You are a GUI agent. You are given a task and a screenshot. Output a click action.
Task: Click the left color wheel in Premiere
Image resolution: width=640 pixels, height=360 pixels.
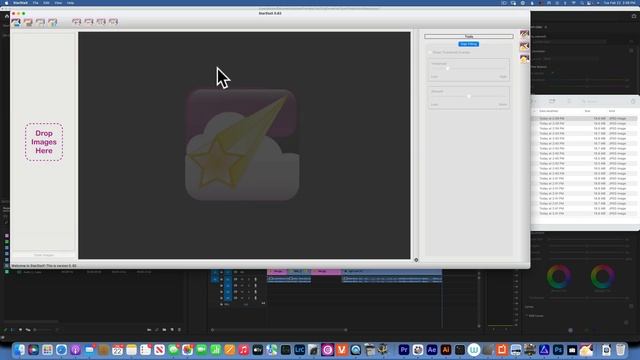click(559, 277)
